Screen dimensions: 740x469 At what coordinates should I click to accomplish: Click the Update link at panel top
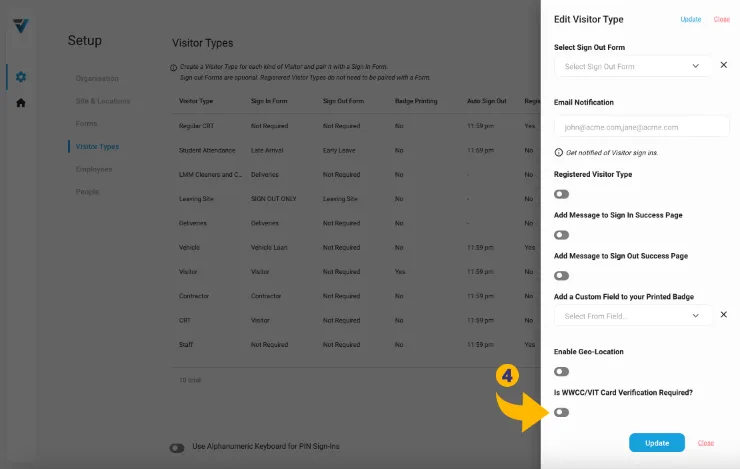[691, 19]
